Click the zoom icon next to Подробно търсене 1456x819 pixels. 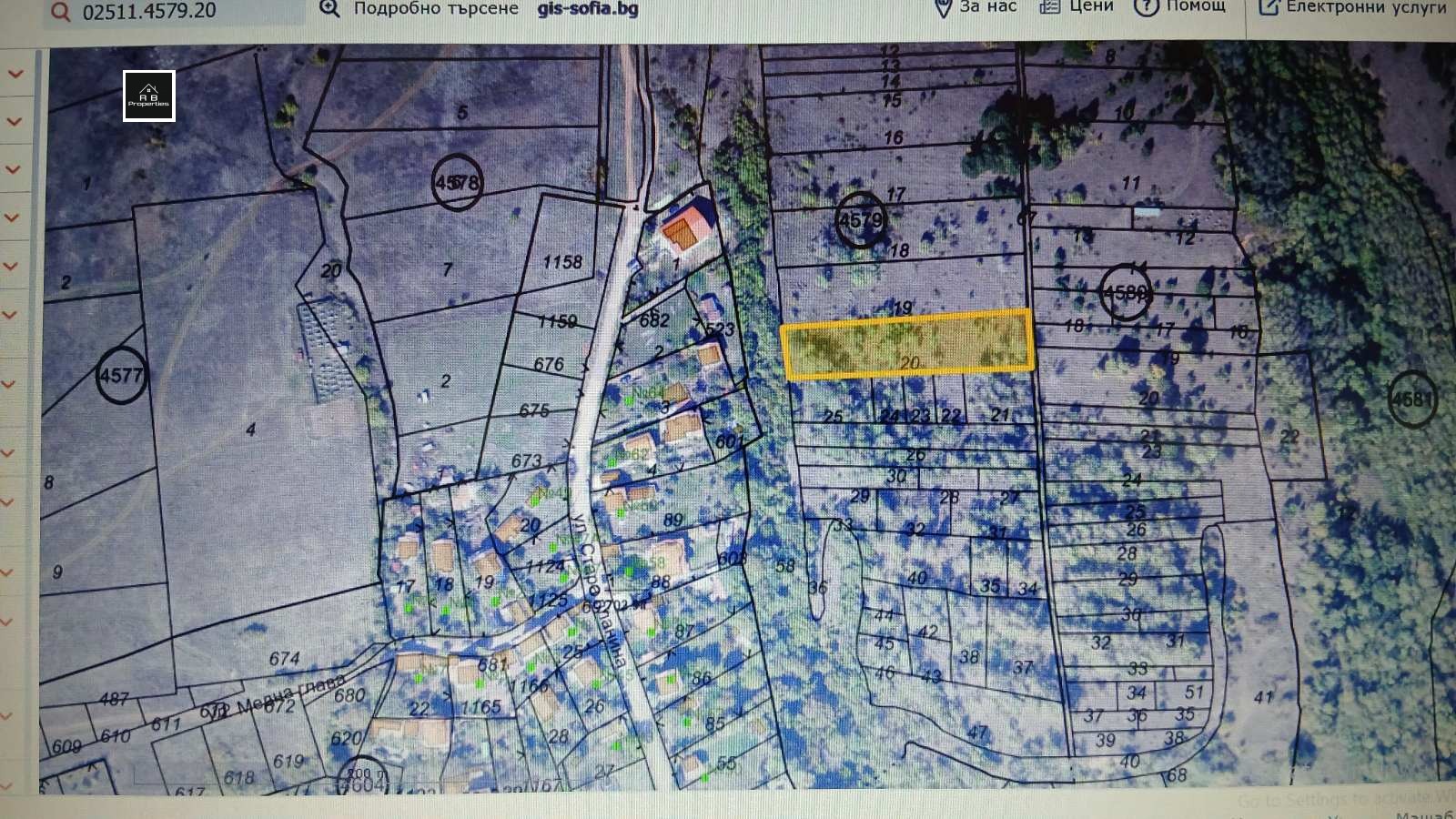coord(328,7)
